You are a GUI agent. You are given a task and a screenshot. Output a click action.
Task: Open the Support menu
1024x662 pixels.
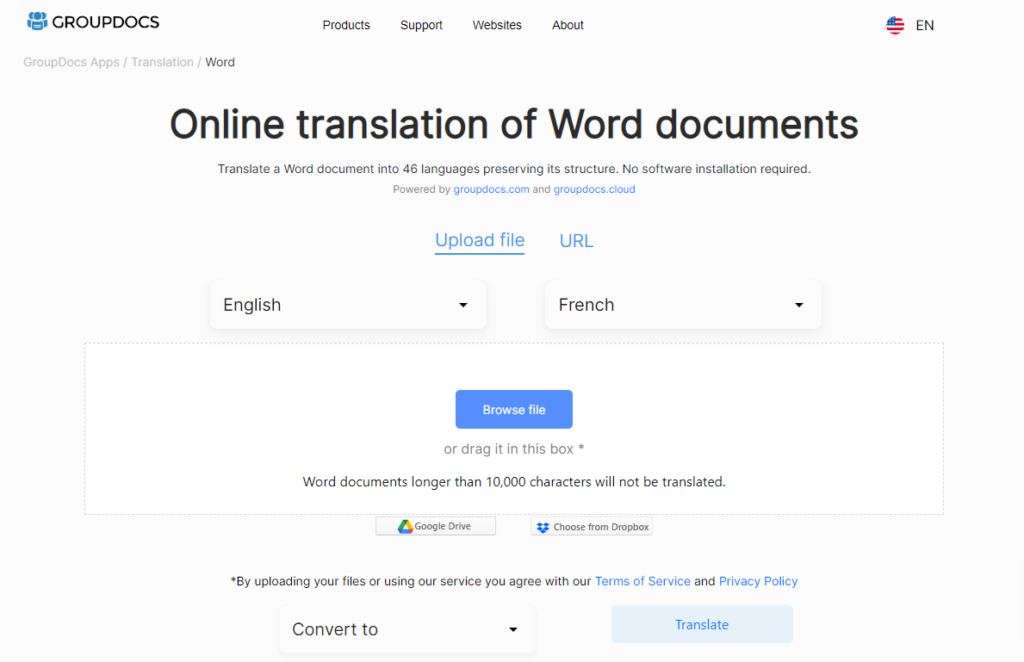tap(421, 25)
